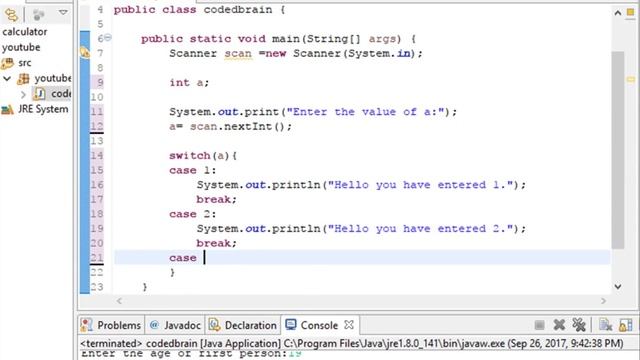Click the JRE System library icon
This screenshot has height=360, width=640.
point(7,109)
